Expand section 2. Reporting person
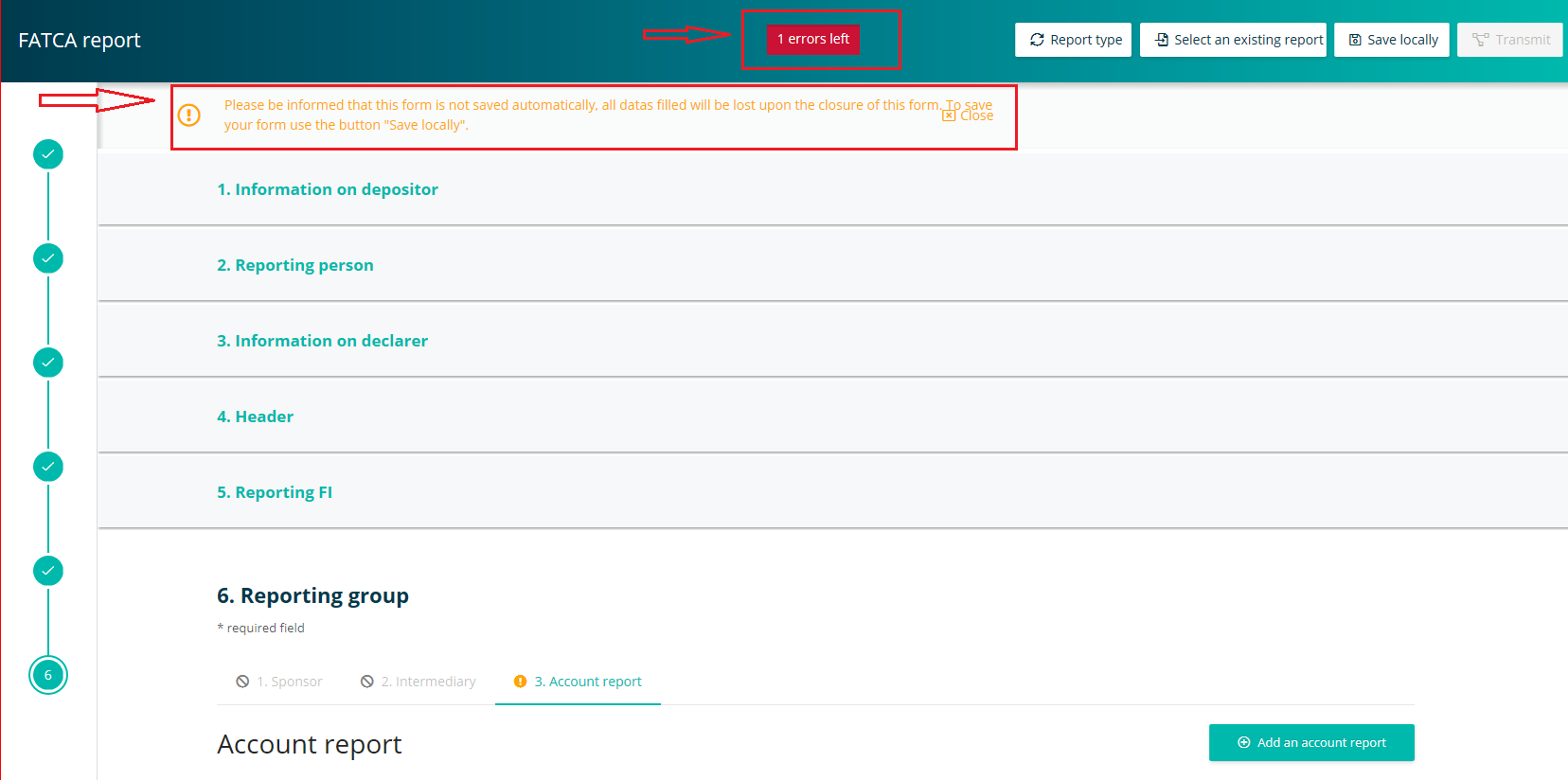 click(295, 265)
